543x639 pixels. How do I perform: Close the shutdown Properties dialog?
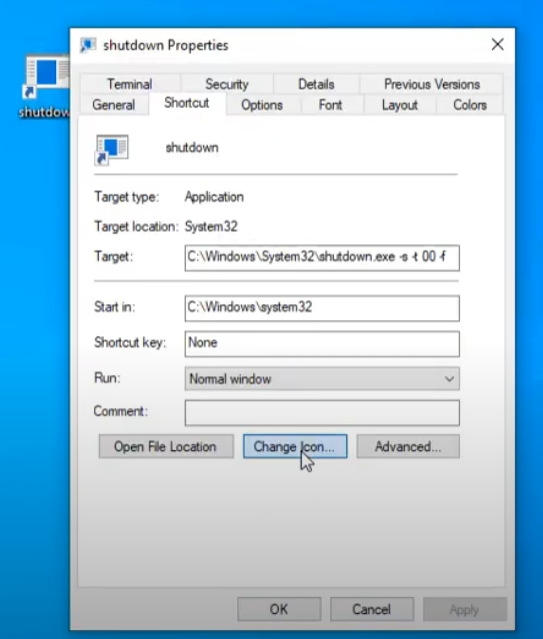click(x=497, y=44)
